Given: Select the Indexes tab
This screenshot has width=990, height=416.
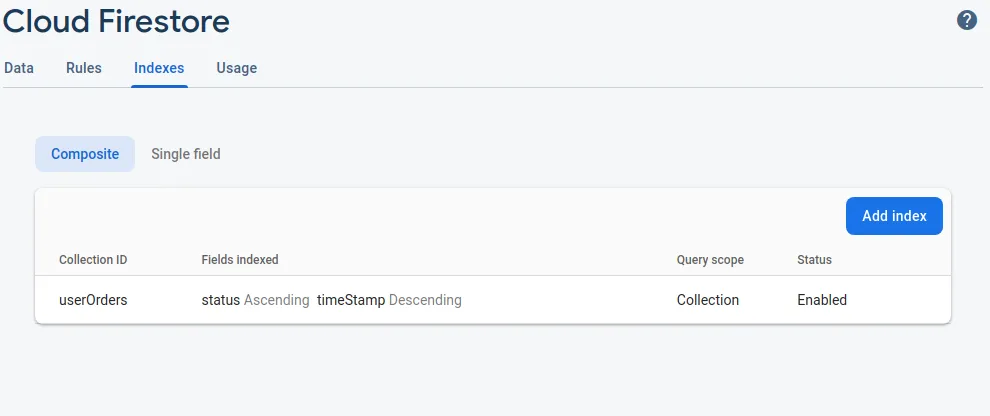Looking at the screenshot, I should [x=159, y=68].
